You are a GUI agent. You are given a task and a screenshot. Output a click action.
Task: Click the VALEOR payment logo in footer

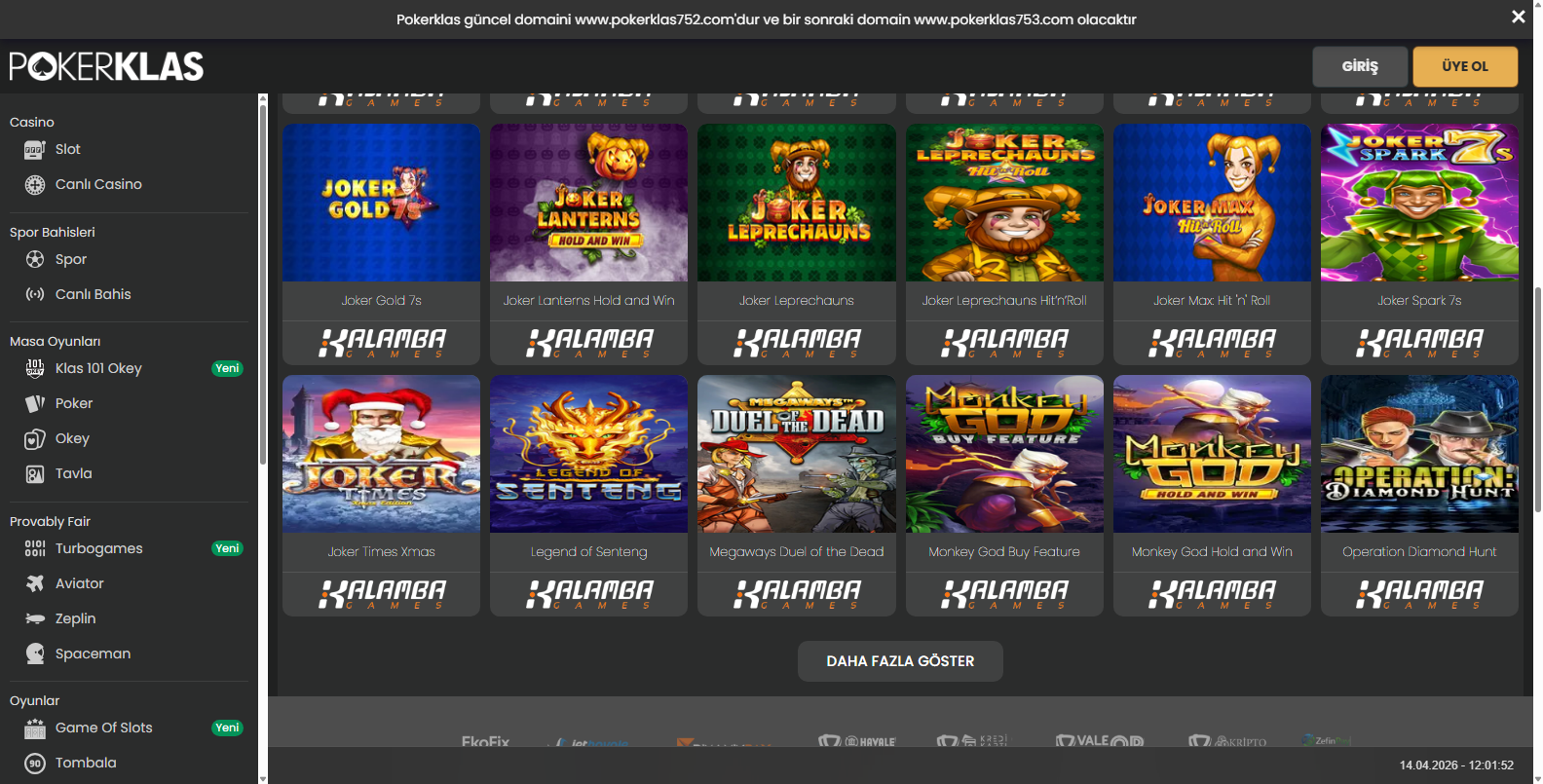pos(1100,741)
